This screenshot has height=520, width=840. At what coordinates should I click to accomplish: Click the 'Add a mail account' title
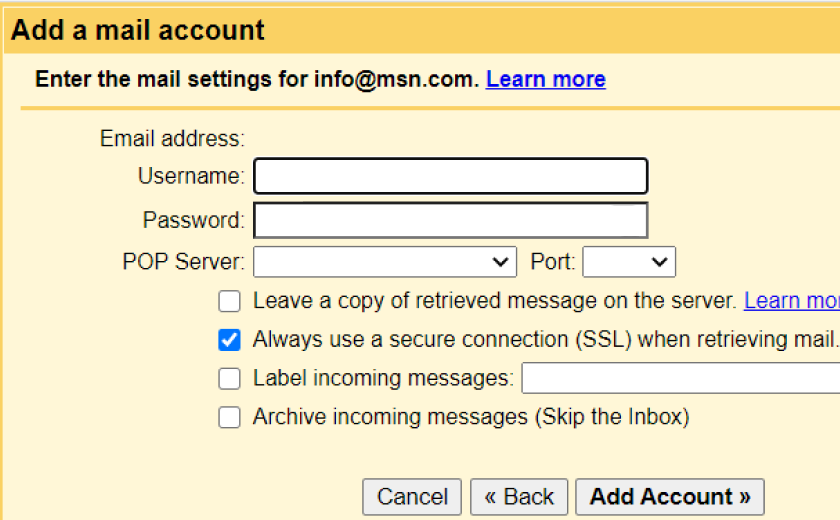click(x=138, y=30)
